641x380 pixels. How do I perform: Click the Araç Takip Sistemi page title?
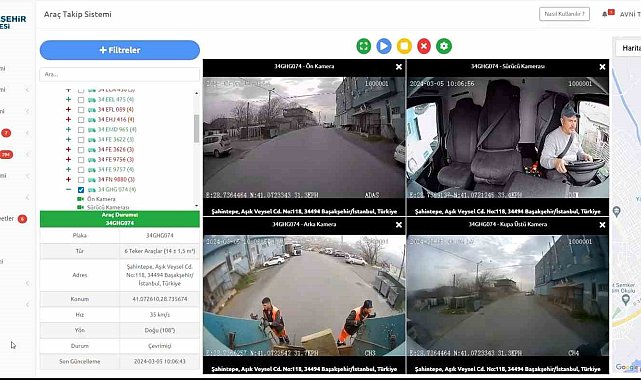78,14
